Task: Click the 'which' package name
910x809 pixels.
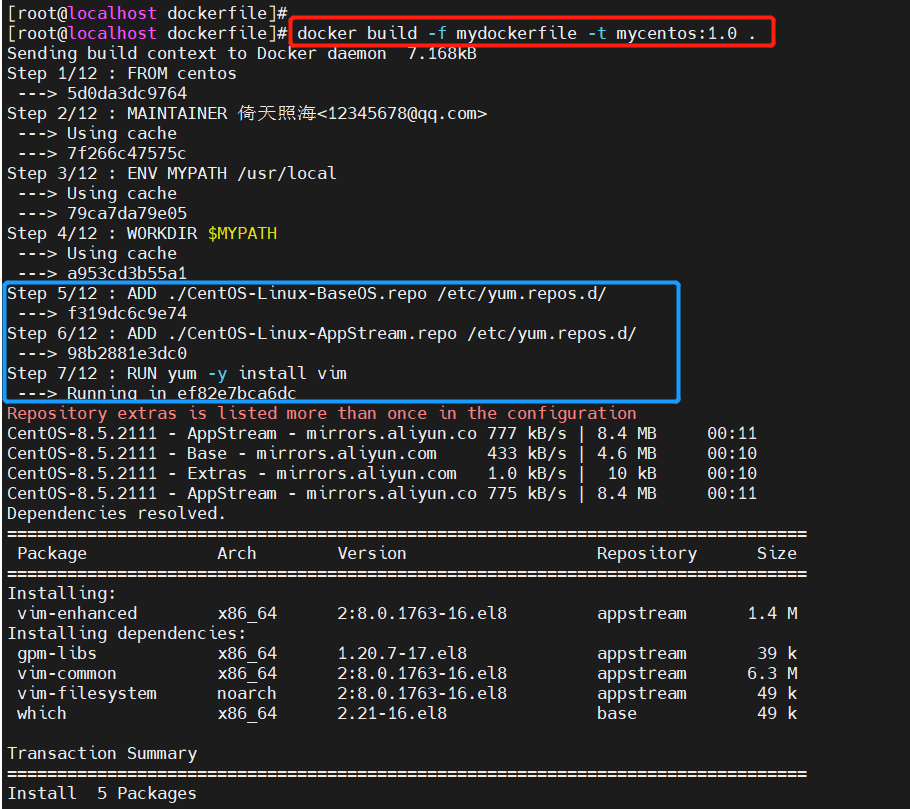Action: [42, 714]
